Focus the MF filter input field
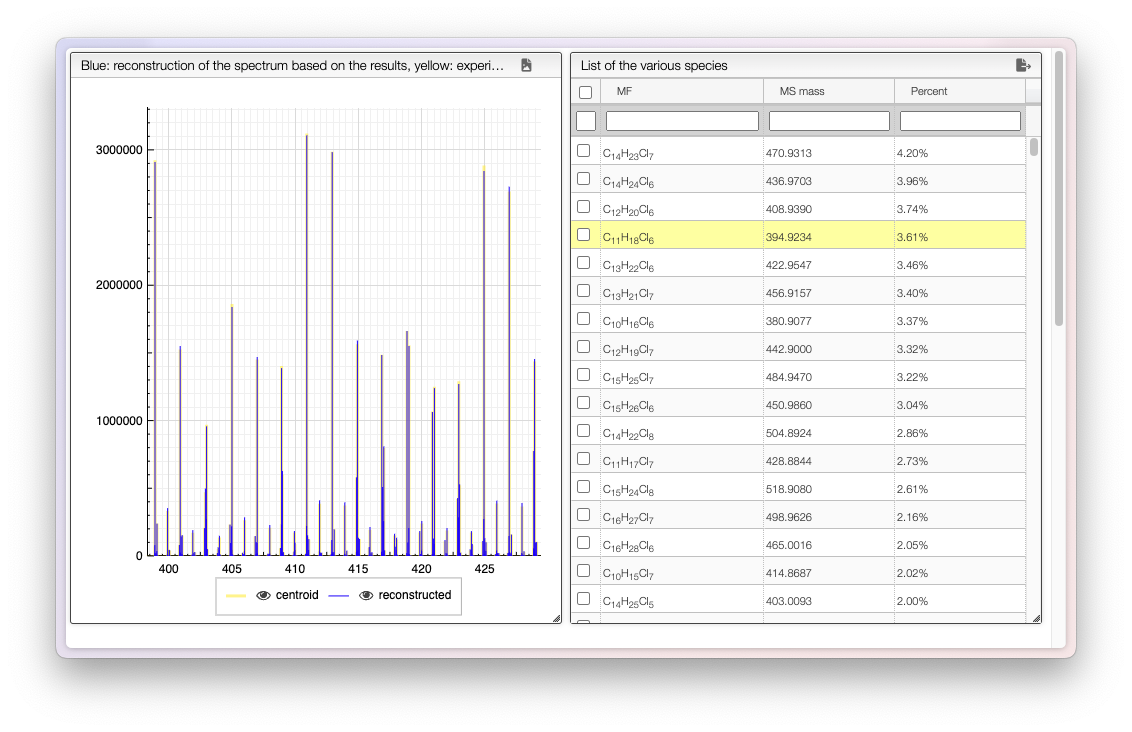This screenshot has width=1132, height=732. 682,121
